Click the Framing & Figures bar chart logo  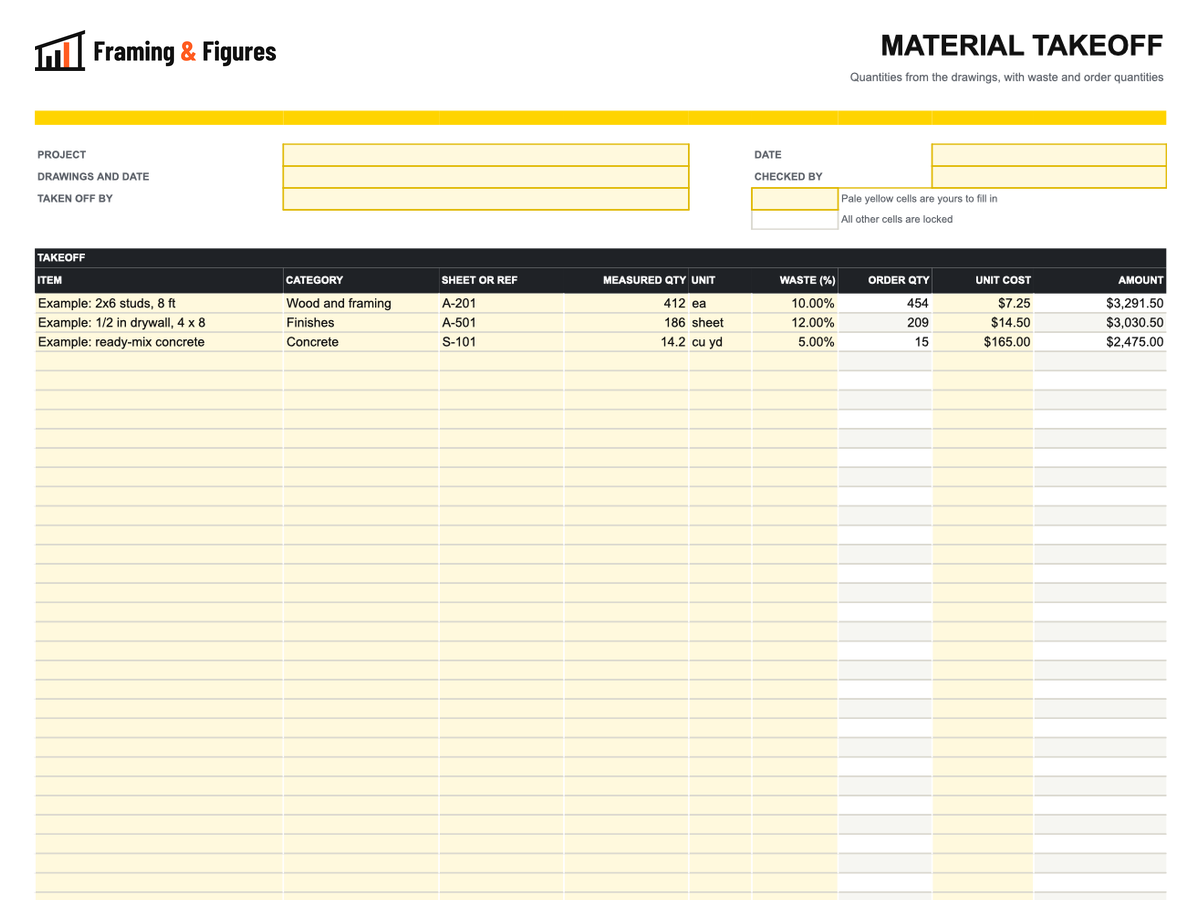59,51
